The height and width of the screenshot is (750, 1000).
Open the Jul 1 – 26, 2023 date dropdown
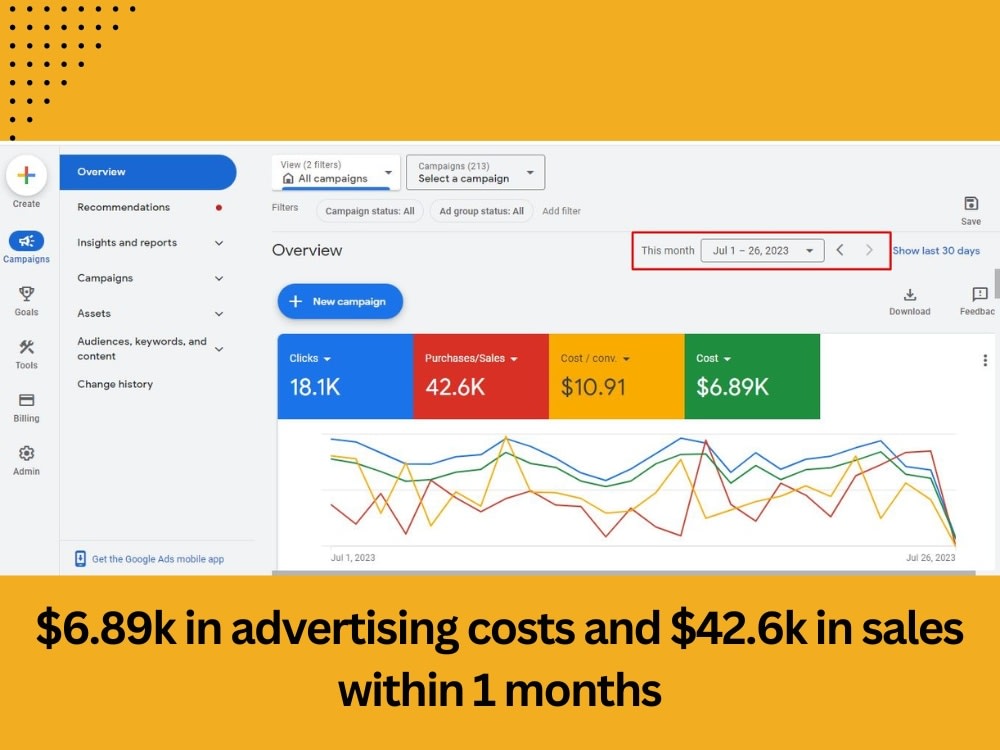pos(762,251)
